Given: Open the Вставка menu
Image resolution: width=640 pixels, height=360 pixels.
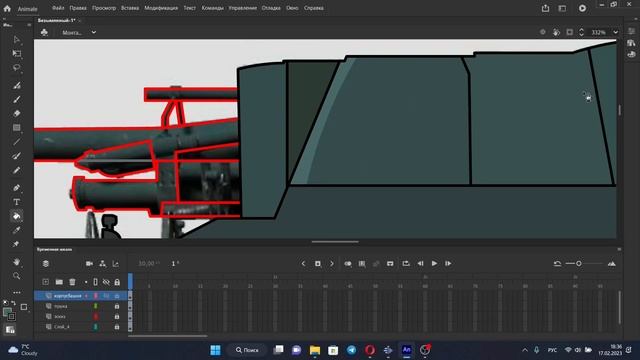Looking at the screenshot, I should [x=130, y=8].
